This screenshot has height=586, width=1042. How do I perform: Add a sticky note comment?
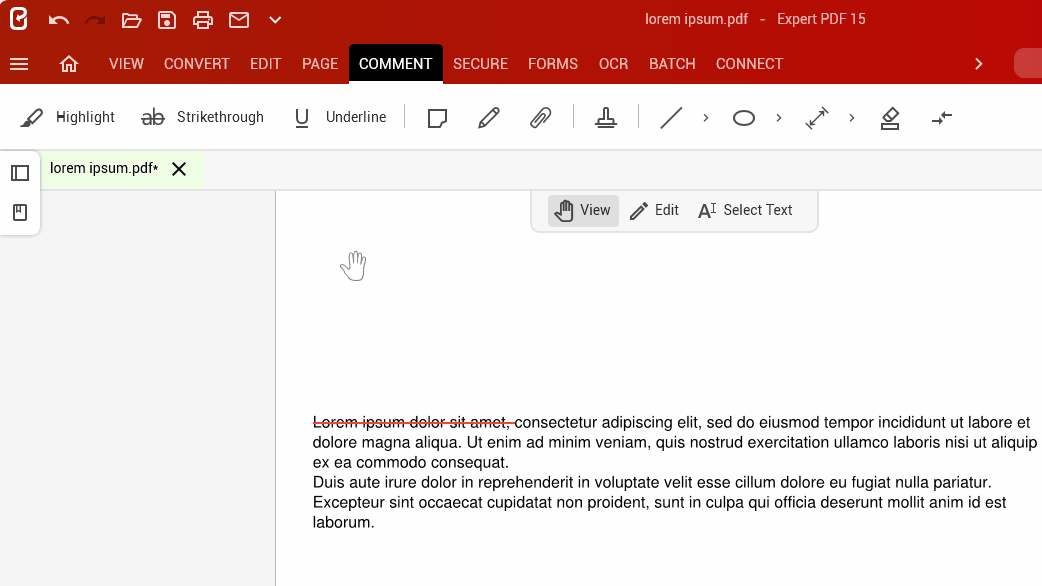(437, 118)
